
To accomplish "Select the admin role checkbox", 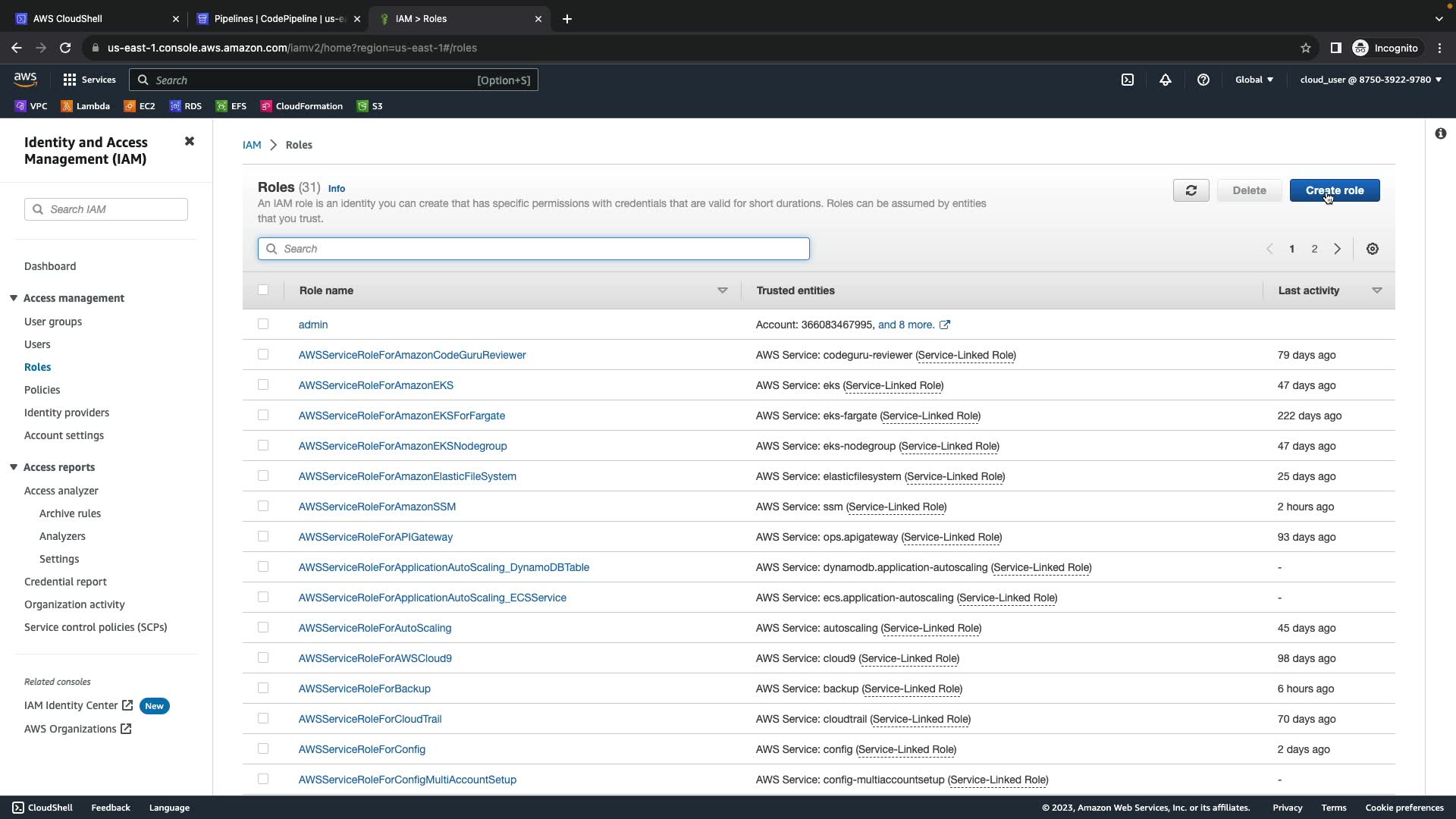I will pos(263,325).
